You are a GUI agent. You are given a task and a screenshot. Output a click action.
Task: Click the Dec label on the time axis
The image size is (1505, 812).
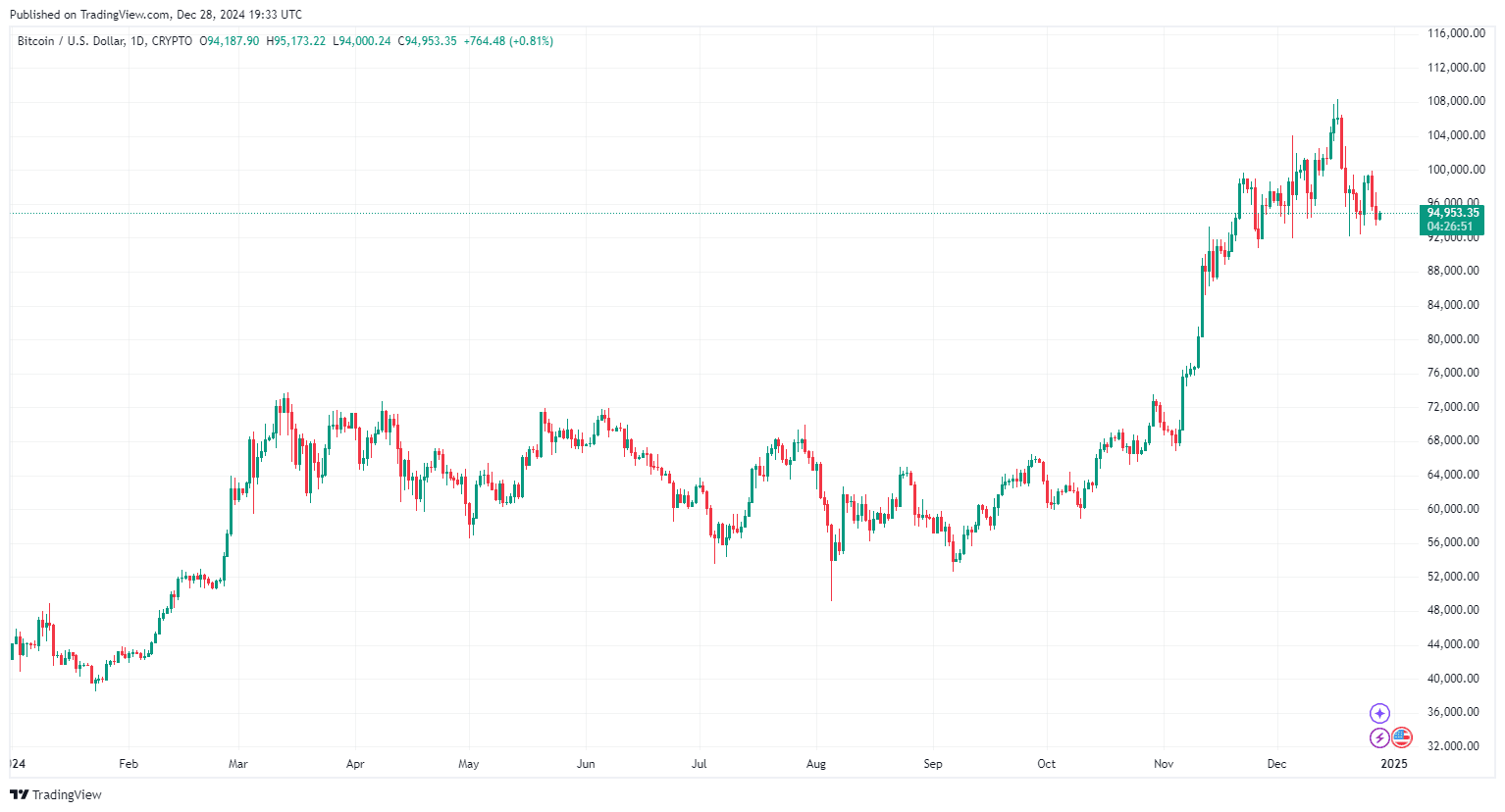[1276, 764]
